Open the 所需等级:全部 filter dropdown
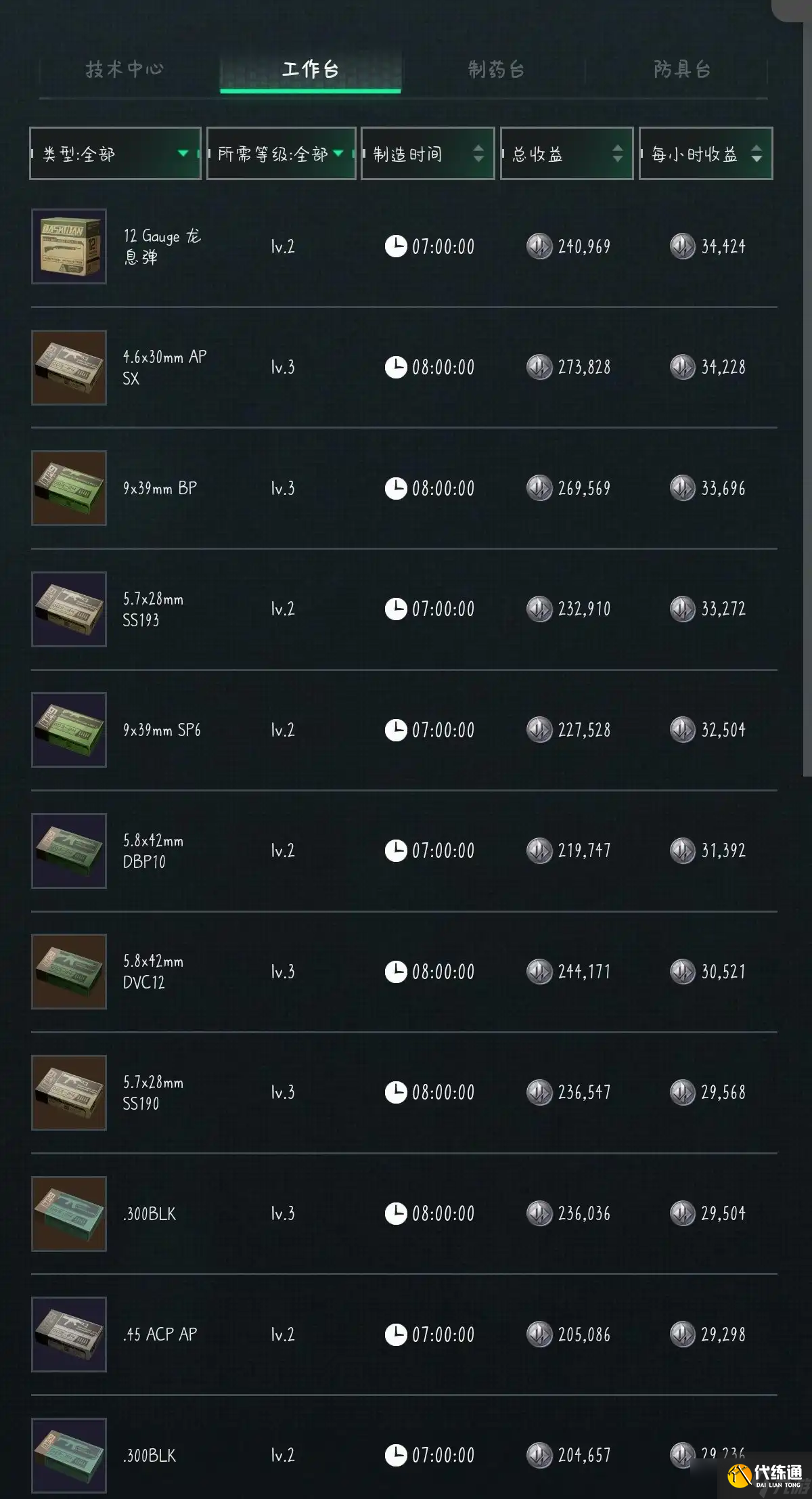This screenshot has height=1499, width=812. point(281,154)
